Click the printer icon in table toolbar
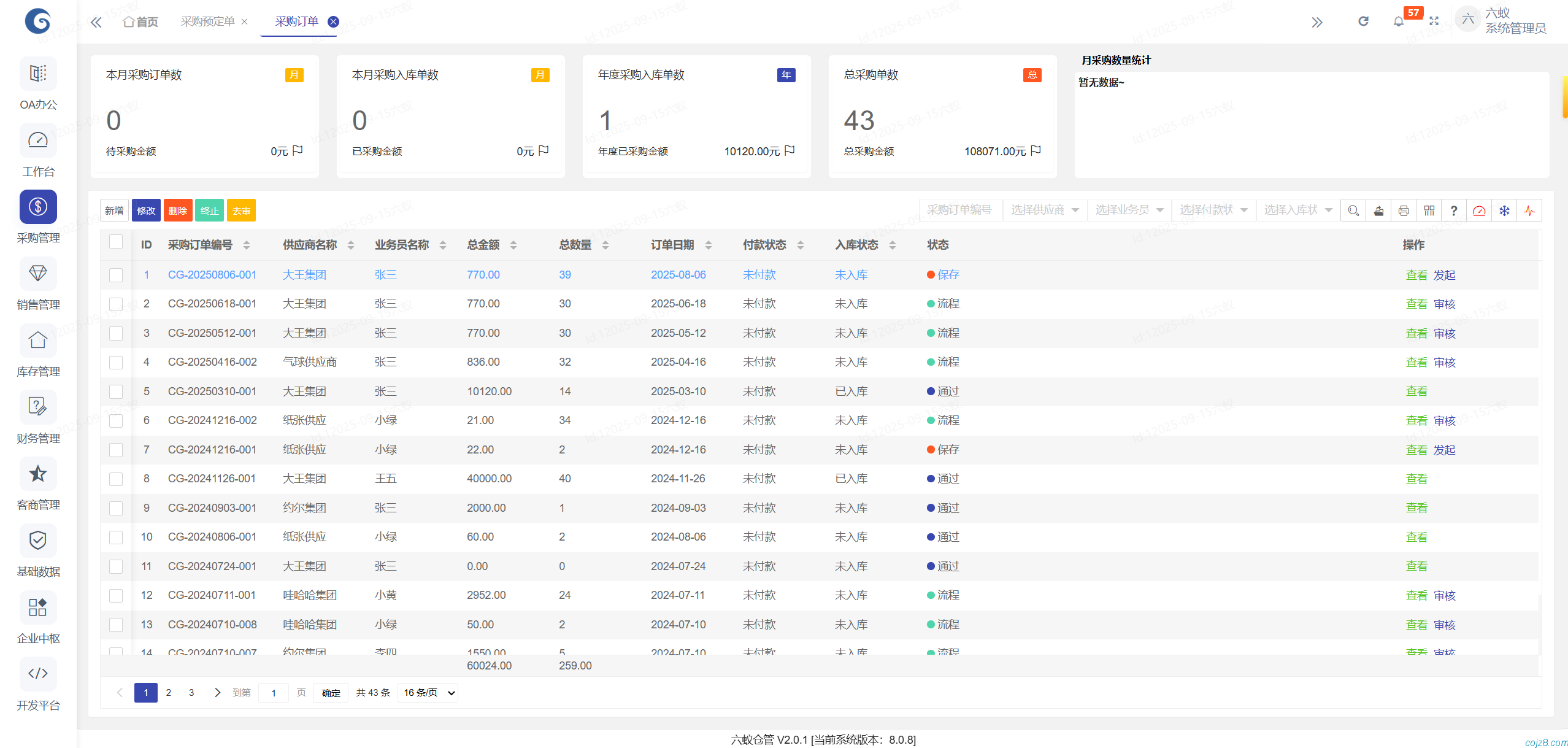1568x748 pixels. (1404, 210)
